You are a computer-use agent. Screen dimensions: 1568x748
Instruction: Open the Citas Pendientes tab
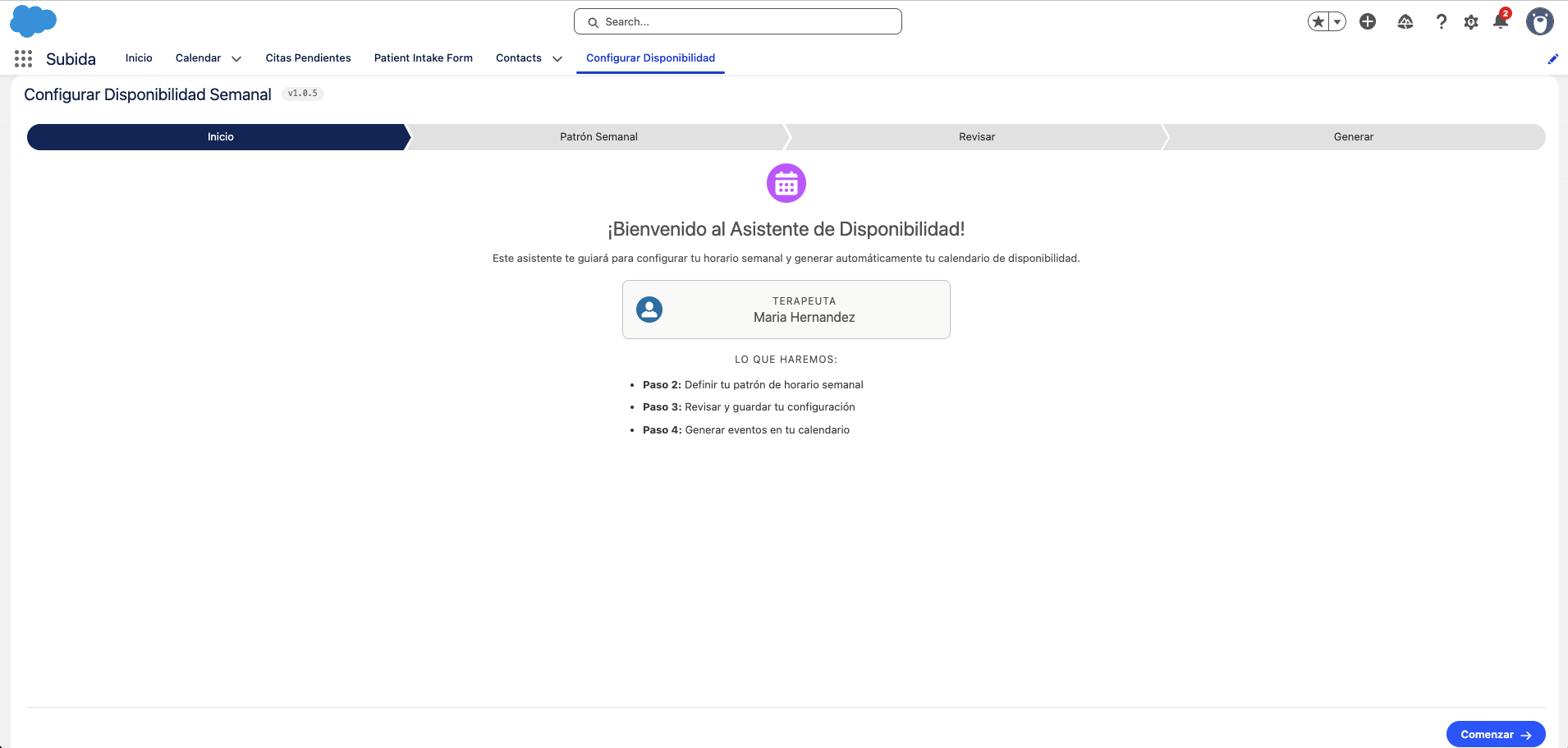(x=308, y=57)
